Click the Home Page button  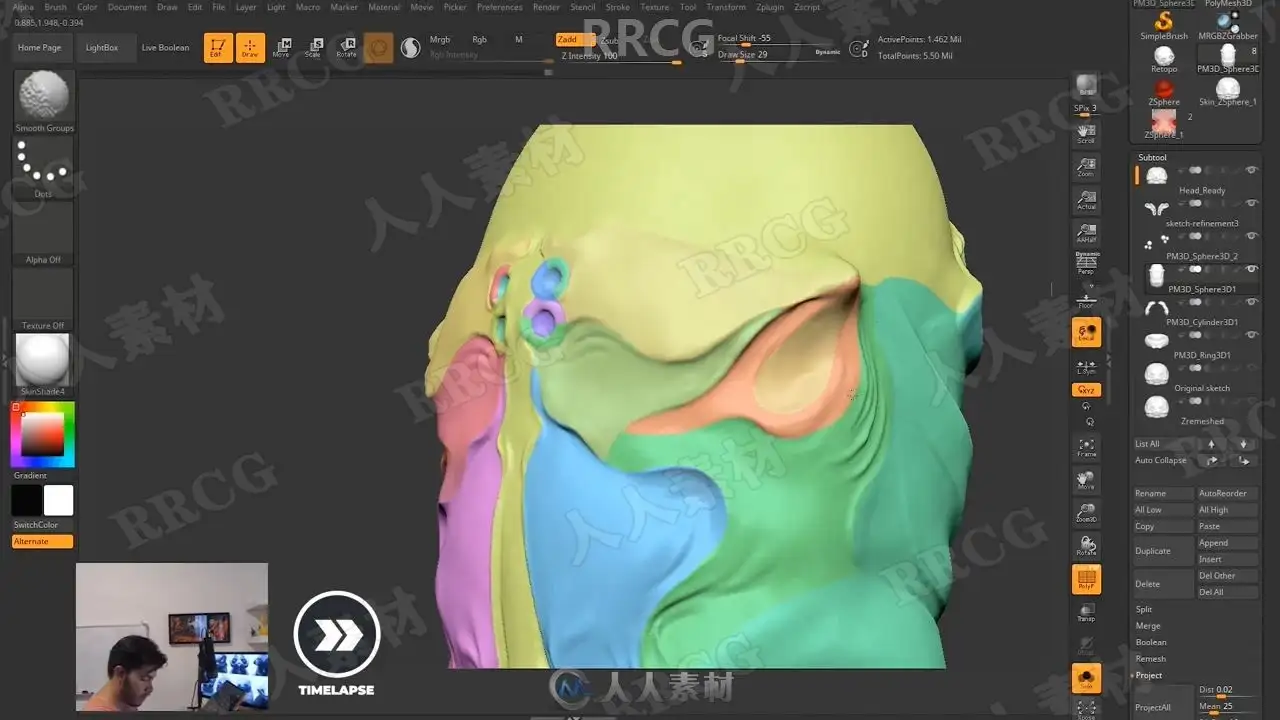click(x=39, y=48)
